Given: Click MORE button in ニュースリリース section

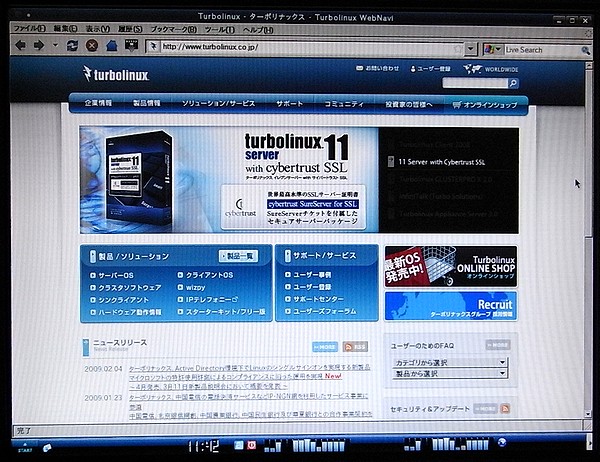Looking at the screenshot, I should pos(325,347).
